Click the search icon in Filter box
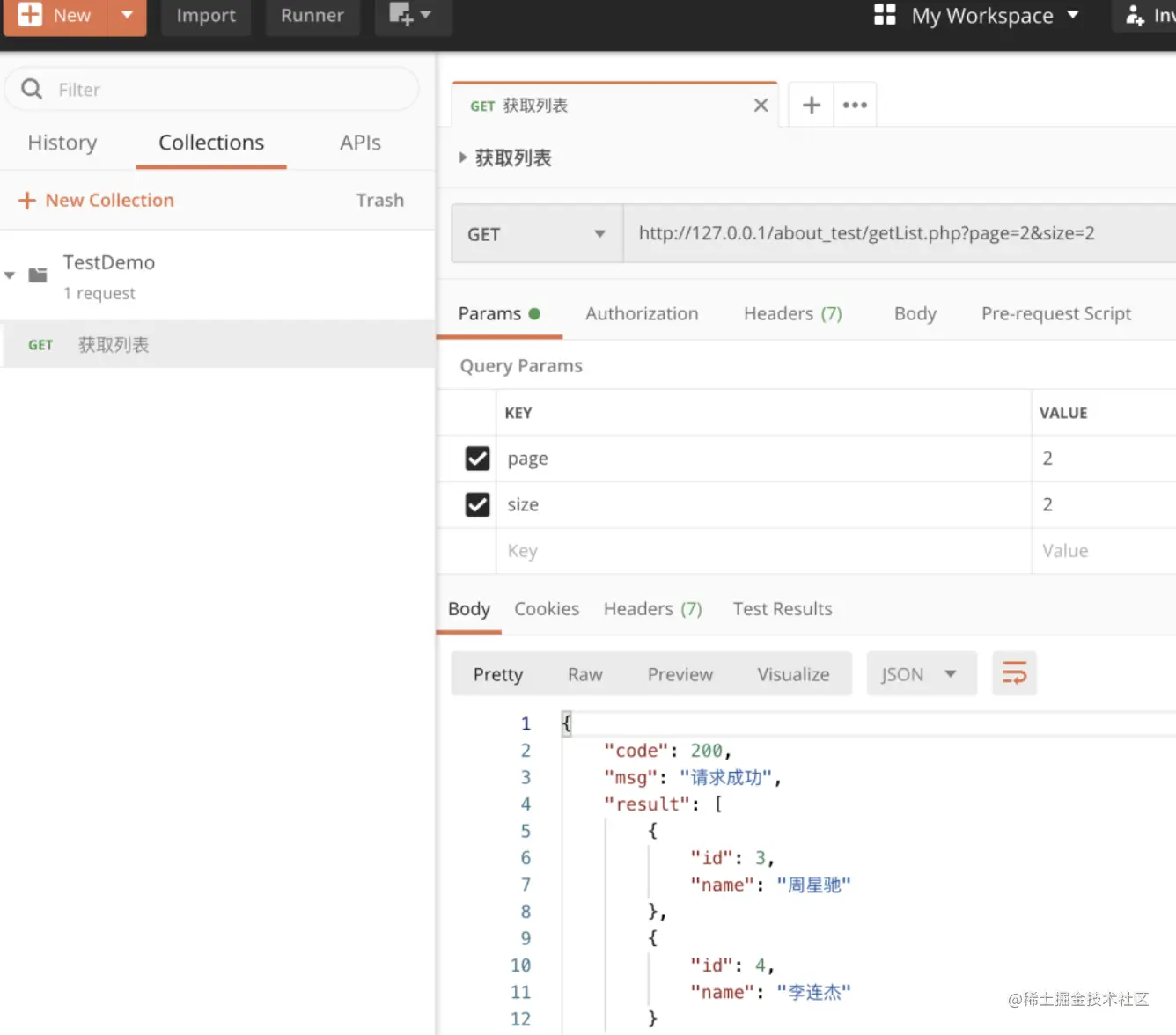 click(x=32, y=89)
